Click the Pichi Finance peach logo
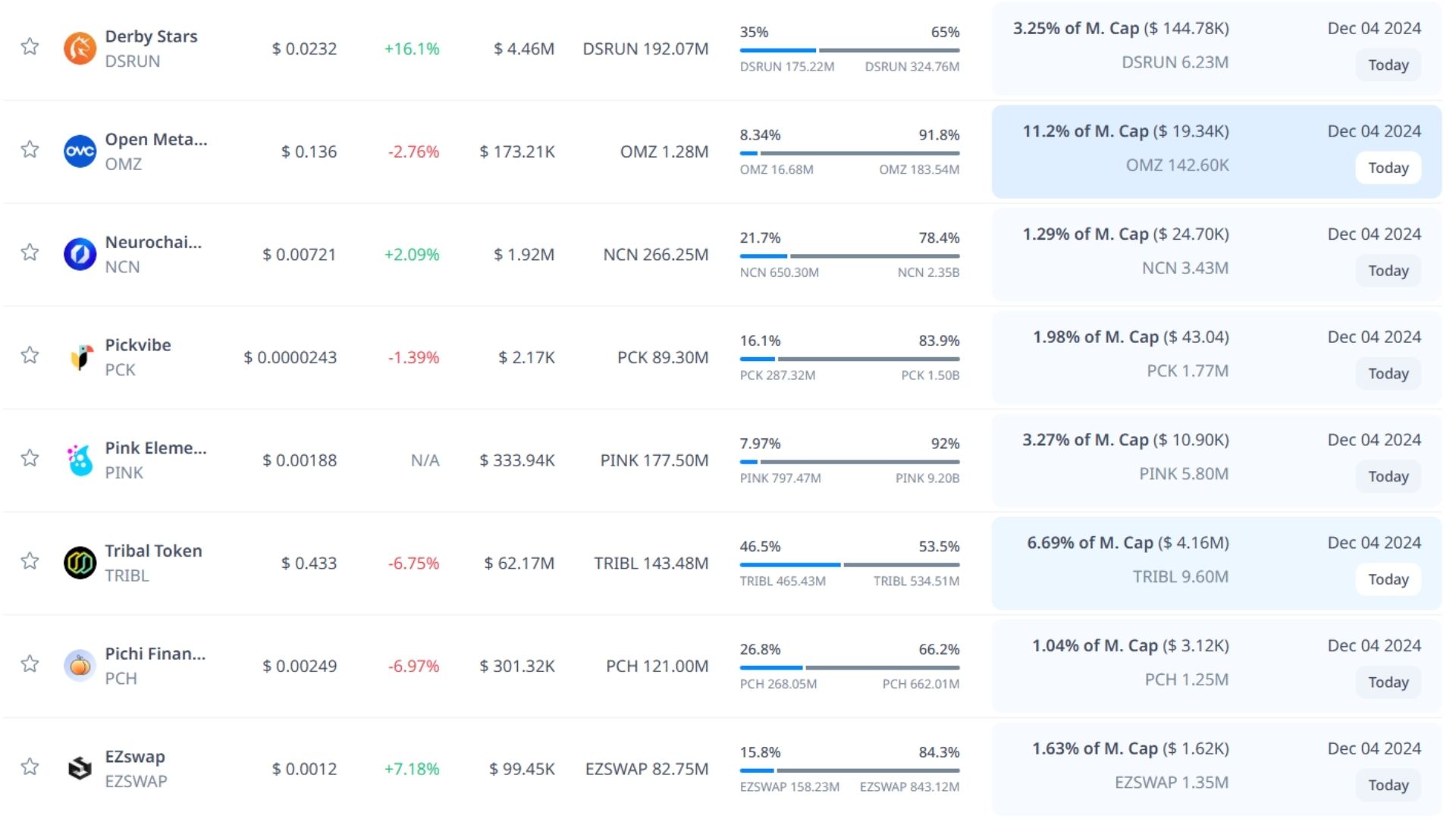 [x=80, y=666]
